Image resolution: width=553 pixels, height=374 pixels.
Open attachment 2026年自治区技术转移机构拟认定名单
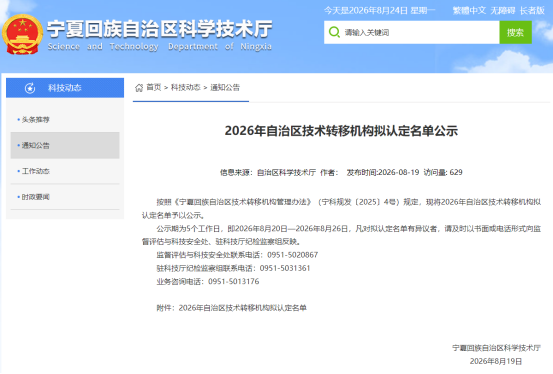coord(242,308)
